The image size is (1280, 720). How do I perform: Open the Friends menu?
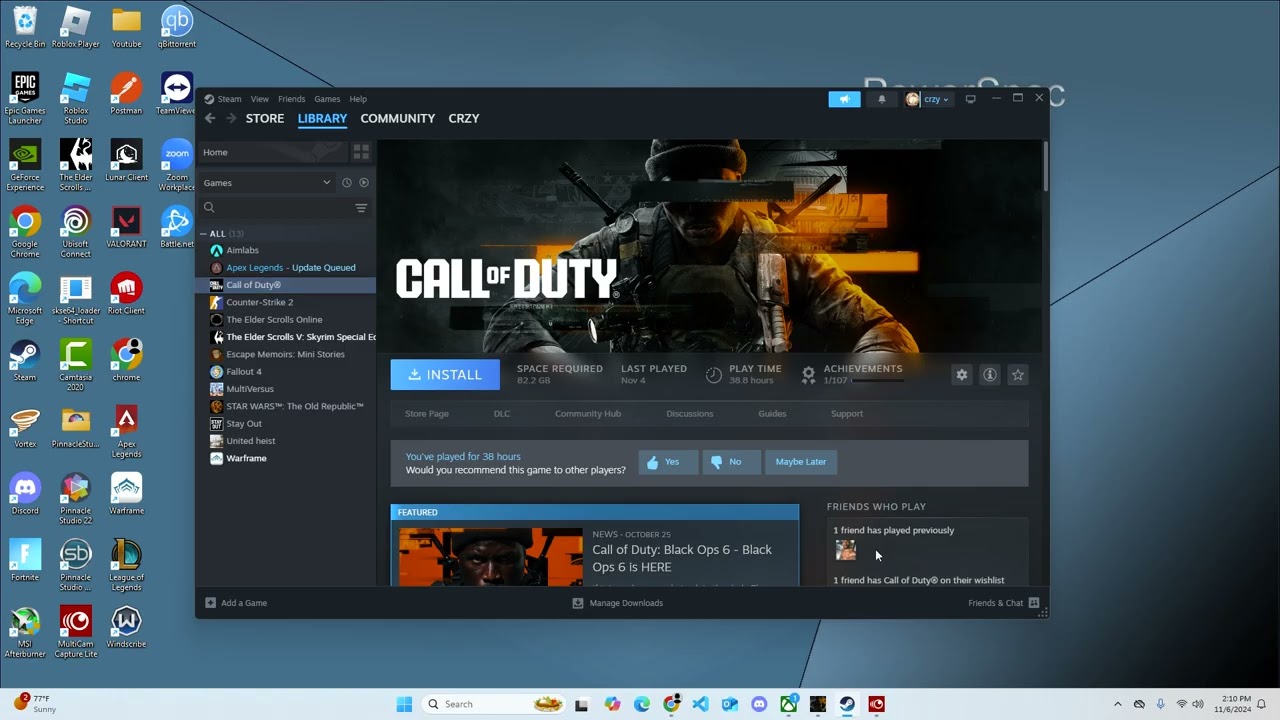click(292, 99)
